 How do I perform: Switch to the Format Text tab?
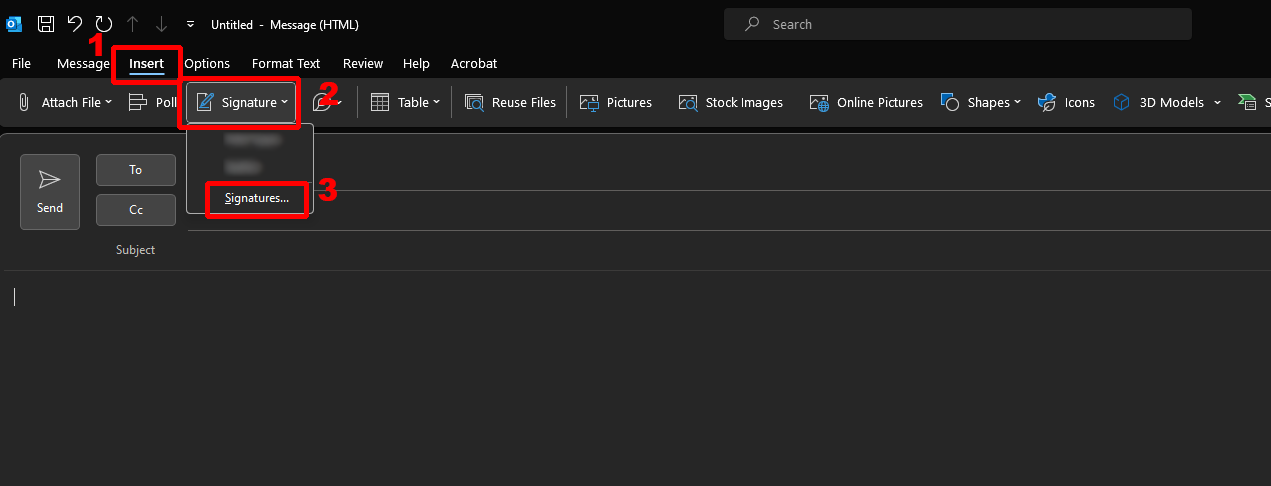(x=286, y=63)
